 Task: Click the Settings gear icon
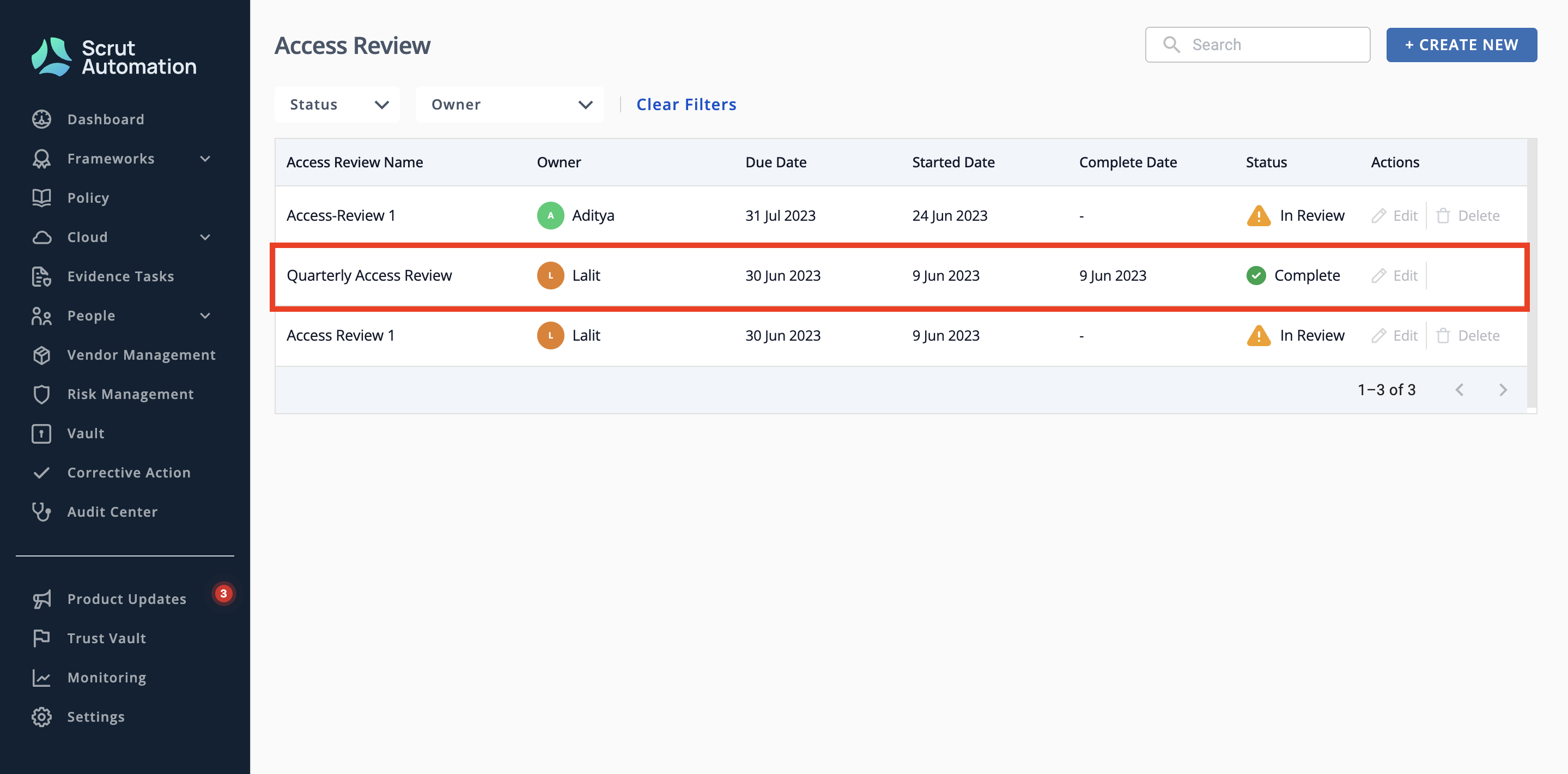[41, 717]
